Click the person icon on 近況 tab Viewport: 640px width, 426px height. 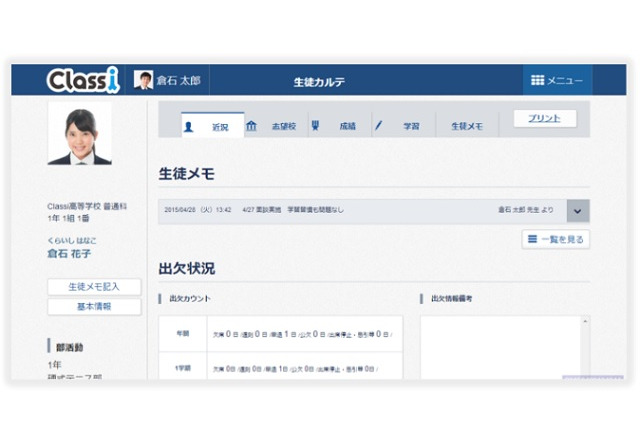click(x=189, y=127)
